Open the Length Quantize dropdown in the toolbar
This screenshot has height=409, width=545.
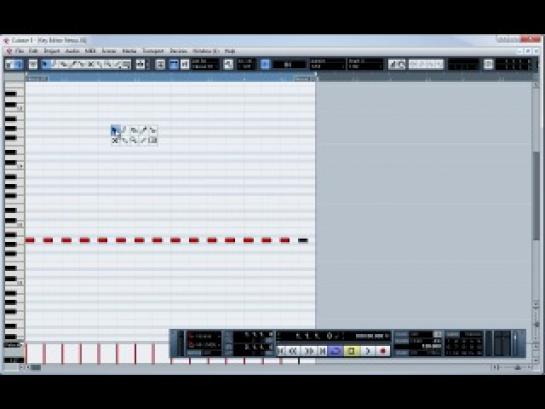click(x=365, y=64)
